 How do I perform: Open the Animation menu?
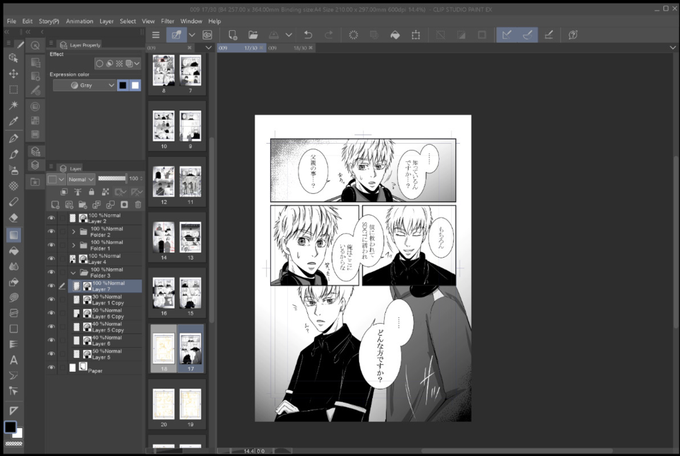pos(79,21)
